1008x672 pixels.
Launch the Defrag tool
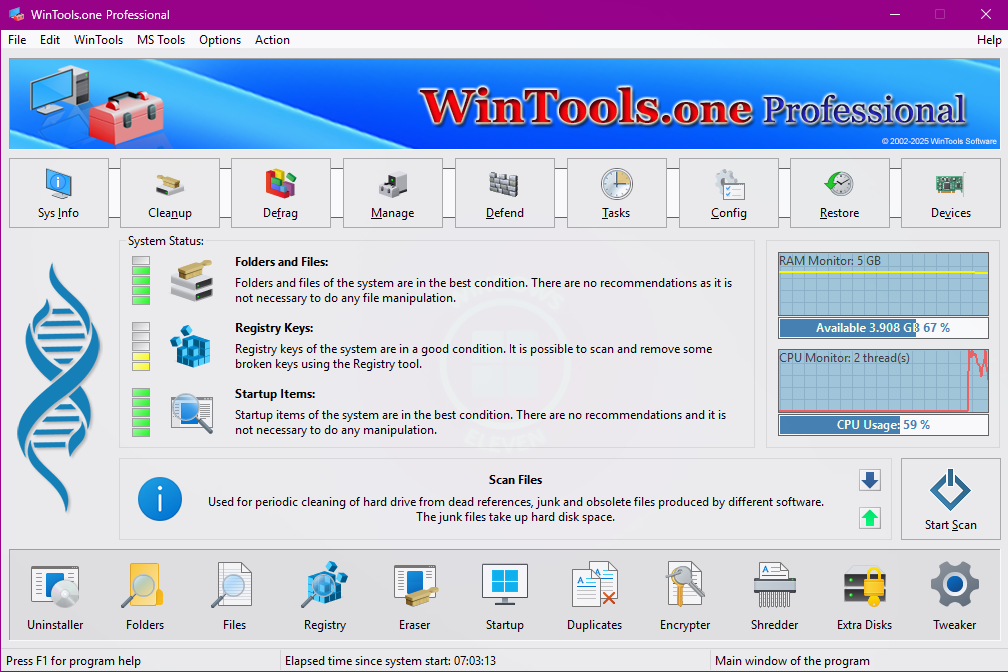(x=281, y=193)
